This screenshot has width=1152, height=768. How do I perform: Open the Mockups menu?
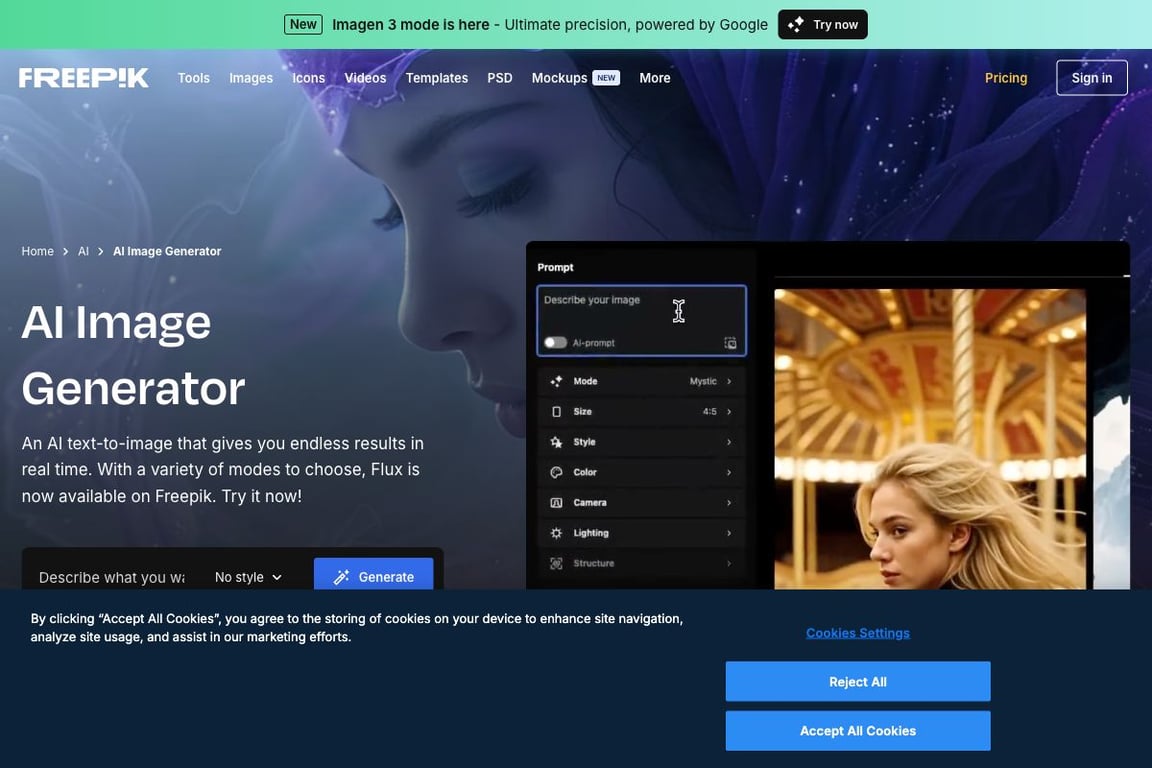559,78
